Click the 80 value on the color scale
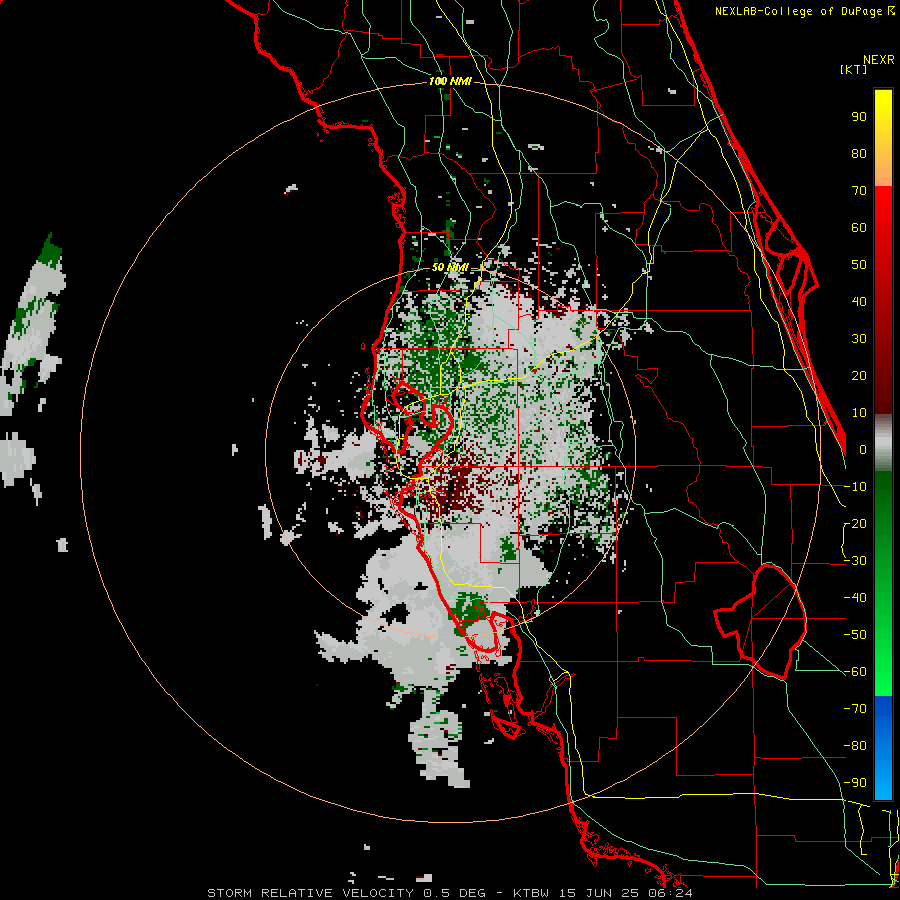This screenshot has height=900, width=900. [x=859, y=153]
